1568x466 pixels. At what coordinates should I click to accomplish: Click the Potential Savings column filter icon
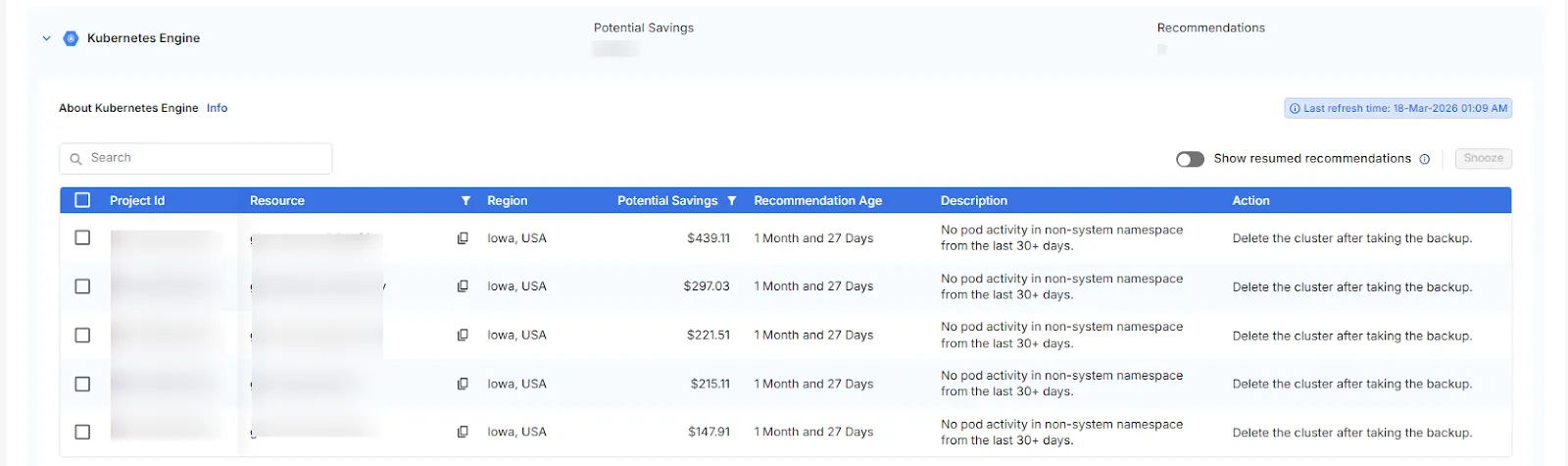point(731,201)
